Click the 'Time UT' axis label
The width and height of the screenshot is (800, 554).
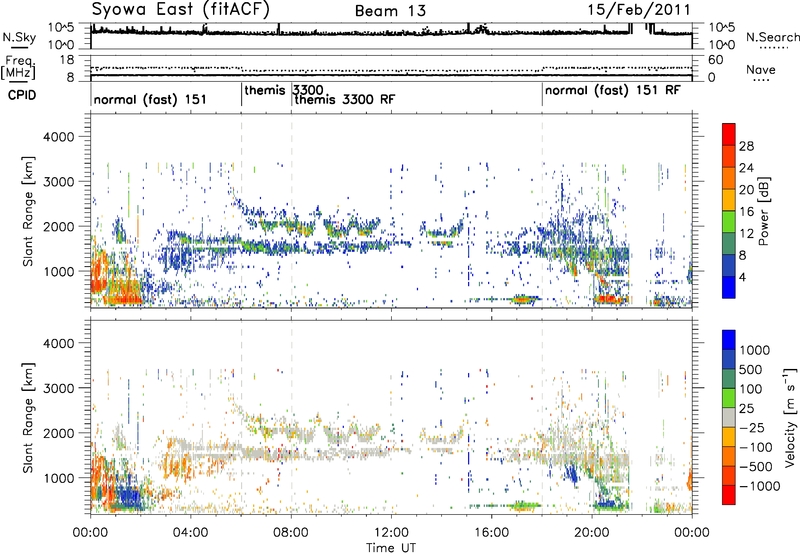click(391, 548)
